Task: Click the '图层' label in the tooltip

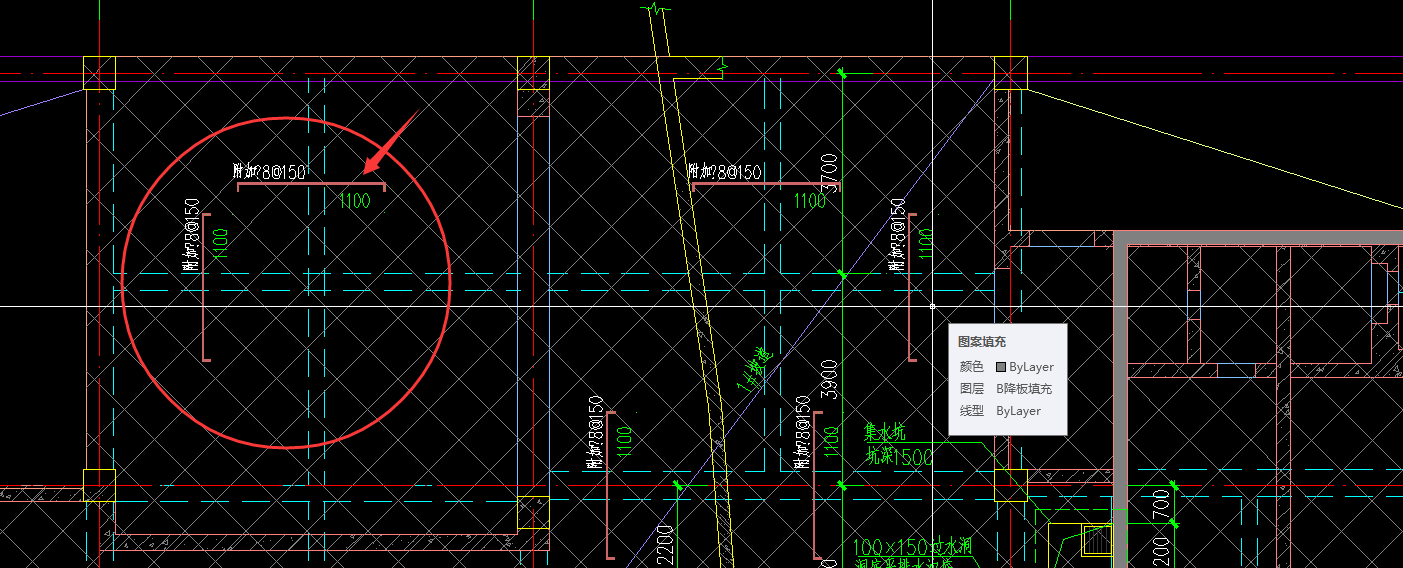Action: coord(971,389)
